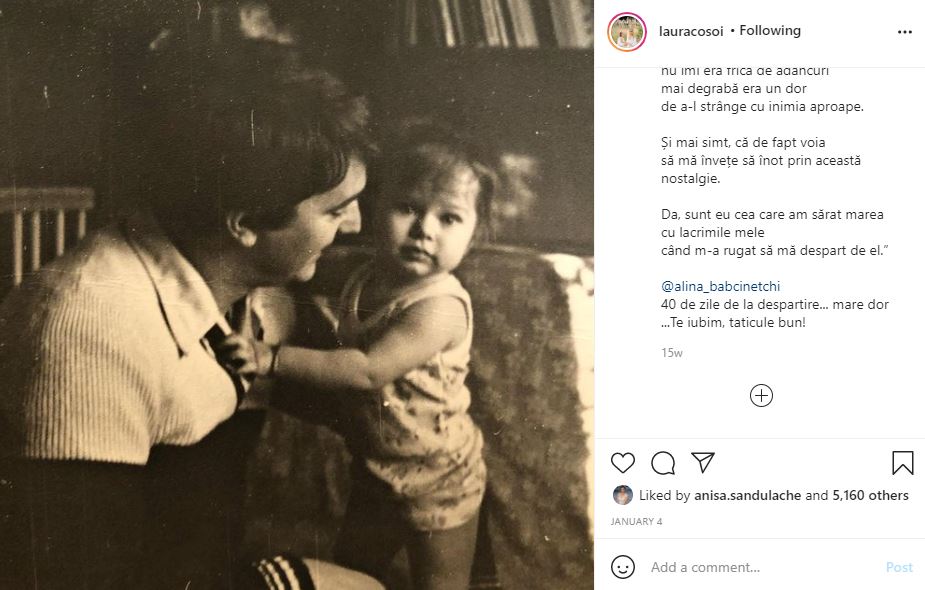Open anisa.sandulache liker profile
This screenshot has width=925, height=590.
[747, 495]
